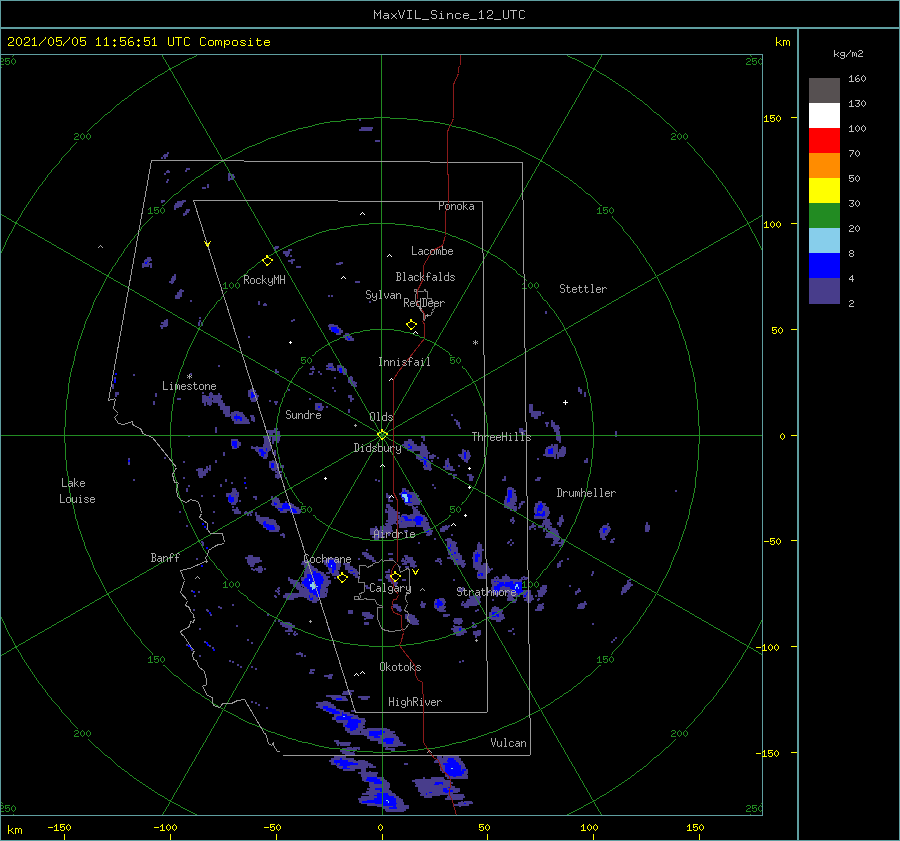Click the green 20-30 legend swatch

tap(824, 215)
